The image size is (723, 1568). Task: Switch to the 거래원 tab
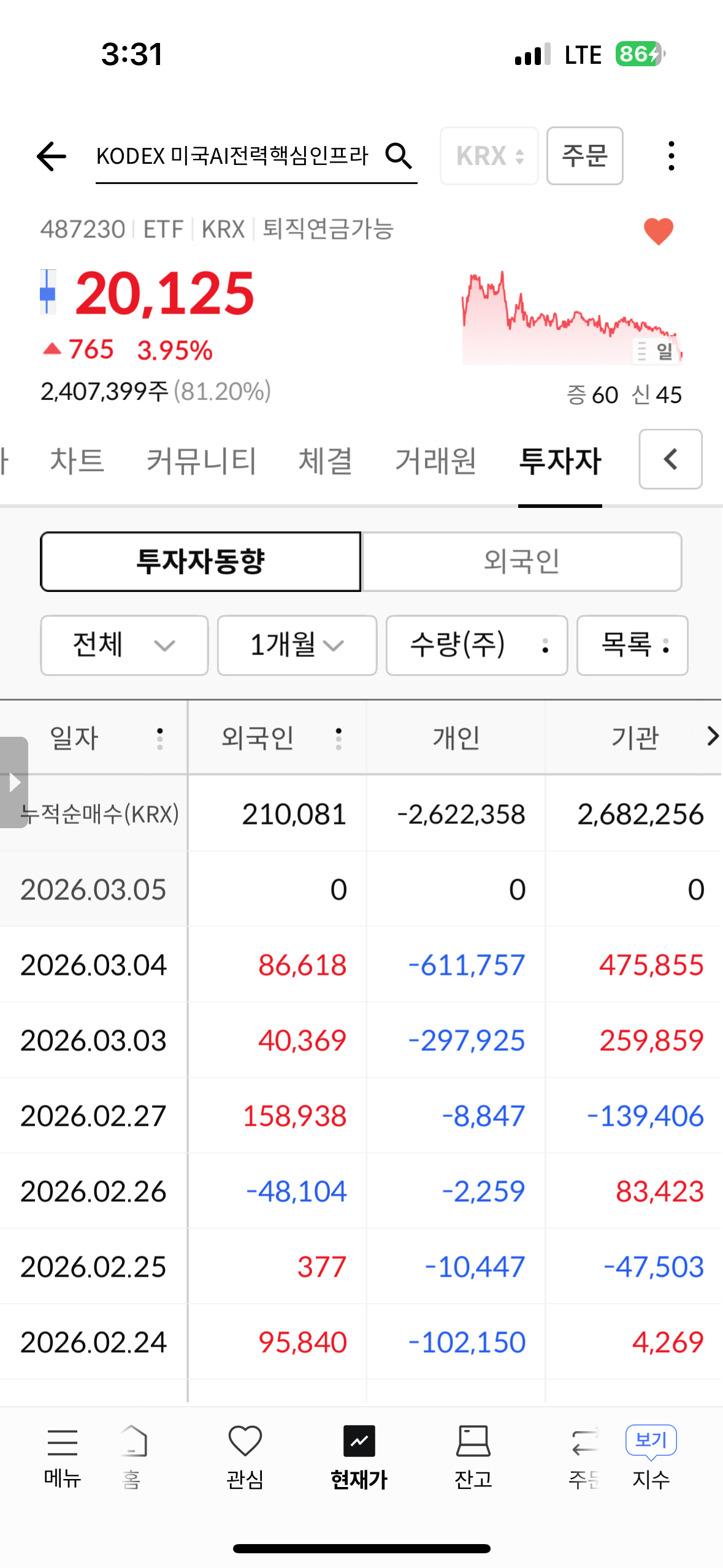coord(435,461)
